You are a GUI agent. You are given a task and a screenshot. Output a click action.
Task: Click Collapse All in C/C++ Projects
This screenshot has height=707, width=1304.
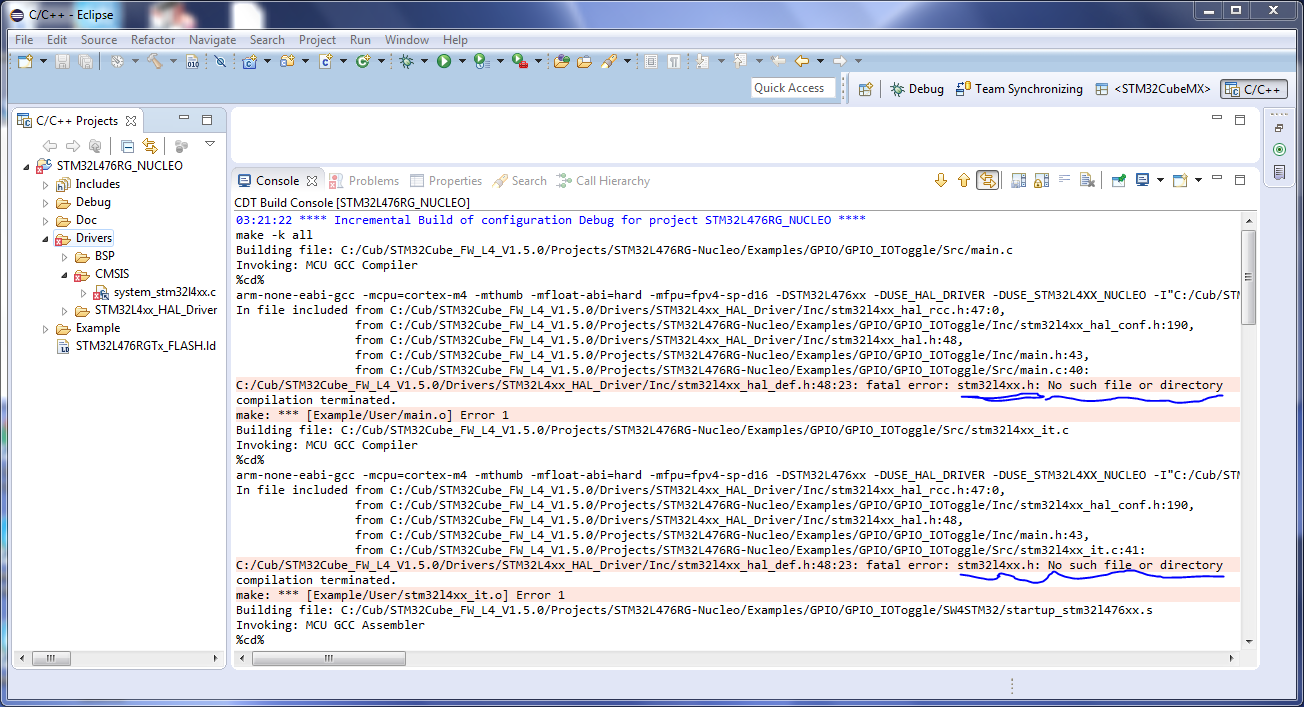127,146
